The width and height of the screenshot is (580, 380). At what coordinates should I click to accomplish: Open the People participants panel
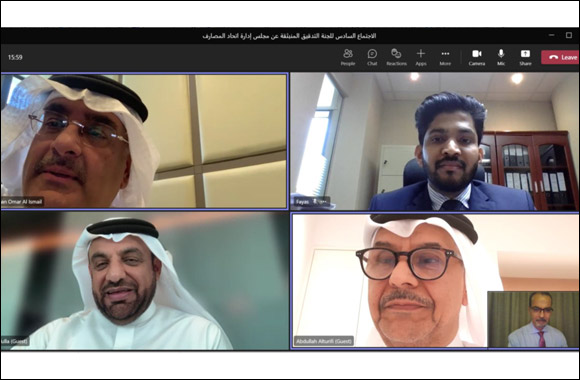pyautogui.click(x=348, y=57)
